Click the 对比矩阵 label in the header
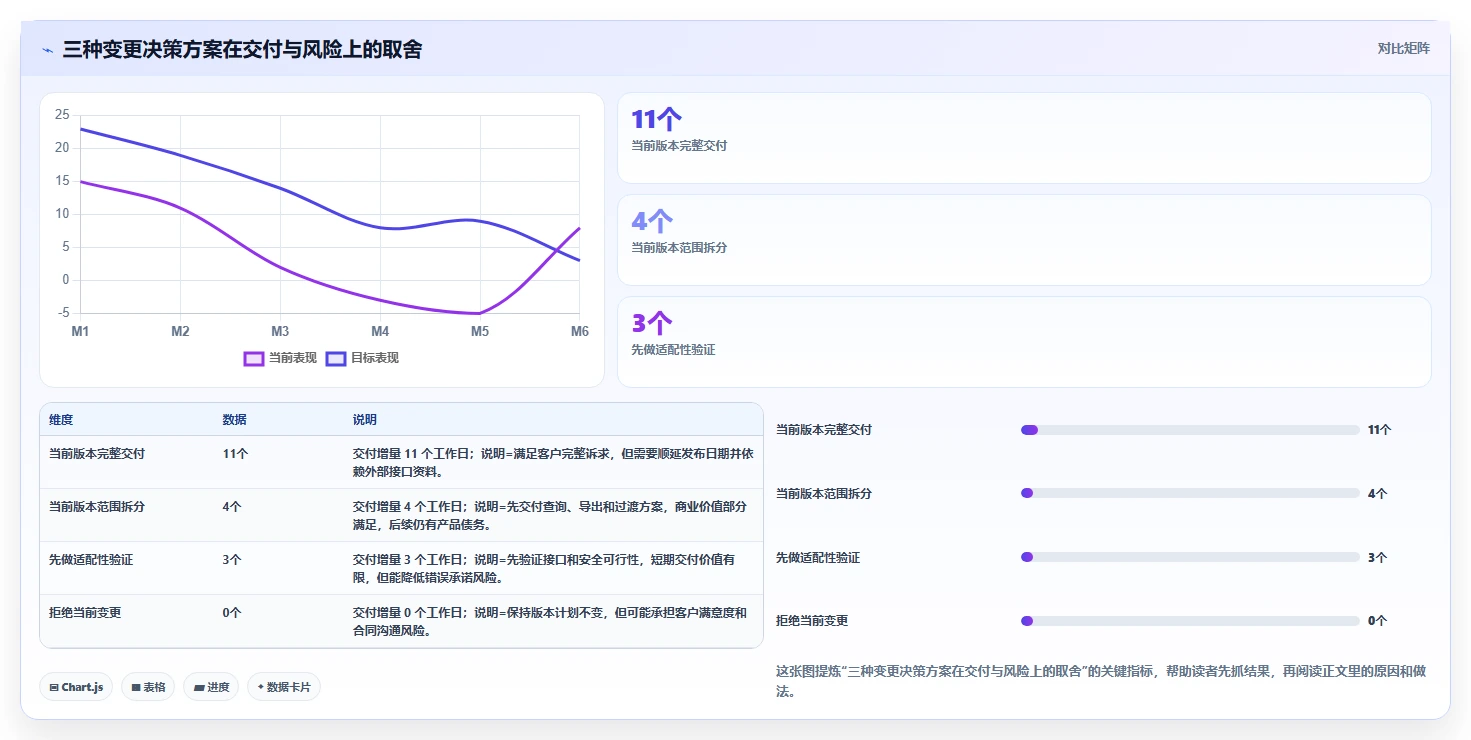1471x740 pixels. (1403, 48)
